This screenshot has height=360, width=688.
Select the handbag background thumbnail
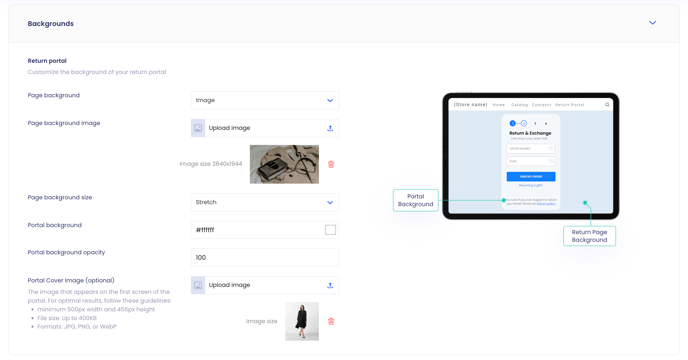pos(284,164)
